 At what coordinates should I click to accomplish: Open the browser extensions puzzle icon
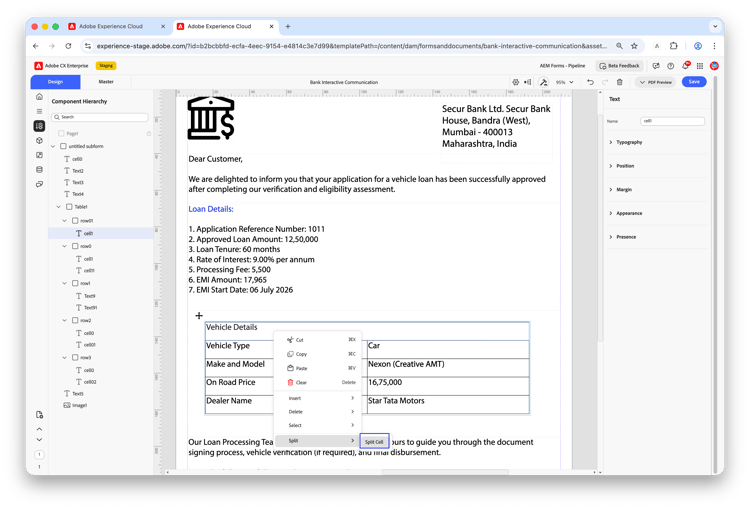673,46
